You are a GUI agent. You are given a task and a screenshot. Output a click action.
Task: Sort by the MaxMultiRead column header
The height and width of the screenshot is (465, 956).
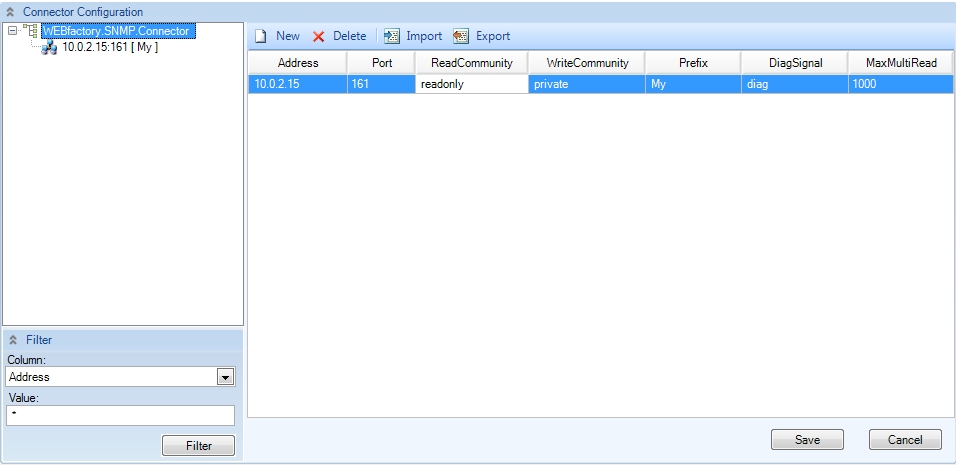tap(901, 63)
